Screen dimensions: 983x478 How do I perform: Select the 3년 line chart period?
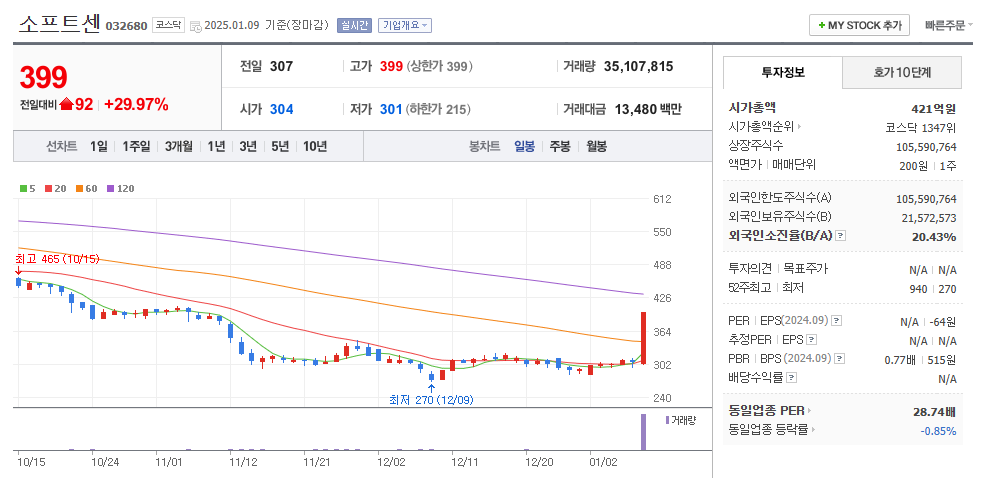[248, 147]
